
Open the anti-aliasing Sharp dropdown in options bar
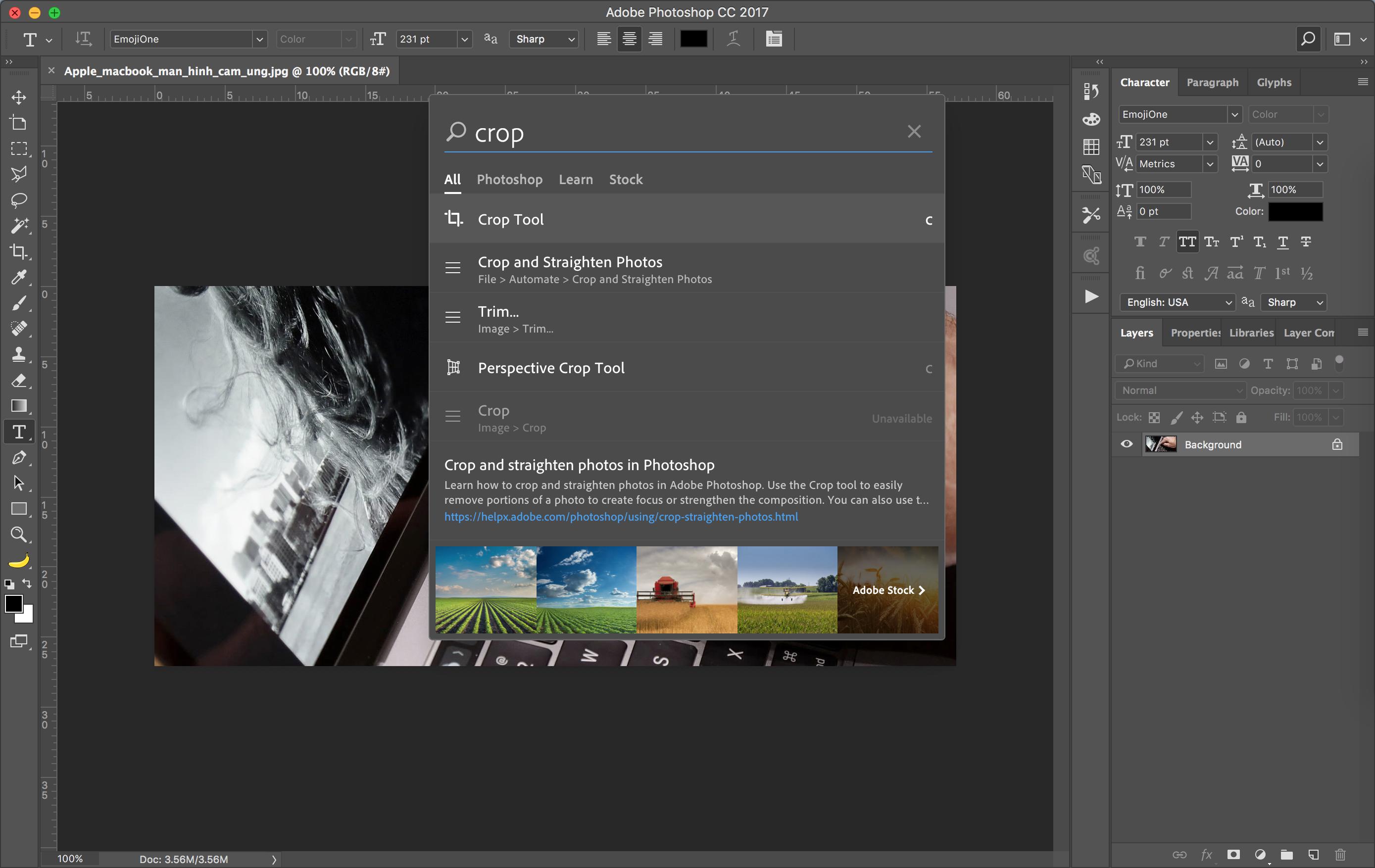coord(544,39)
